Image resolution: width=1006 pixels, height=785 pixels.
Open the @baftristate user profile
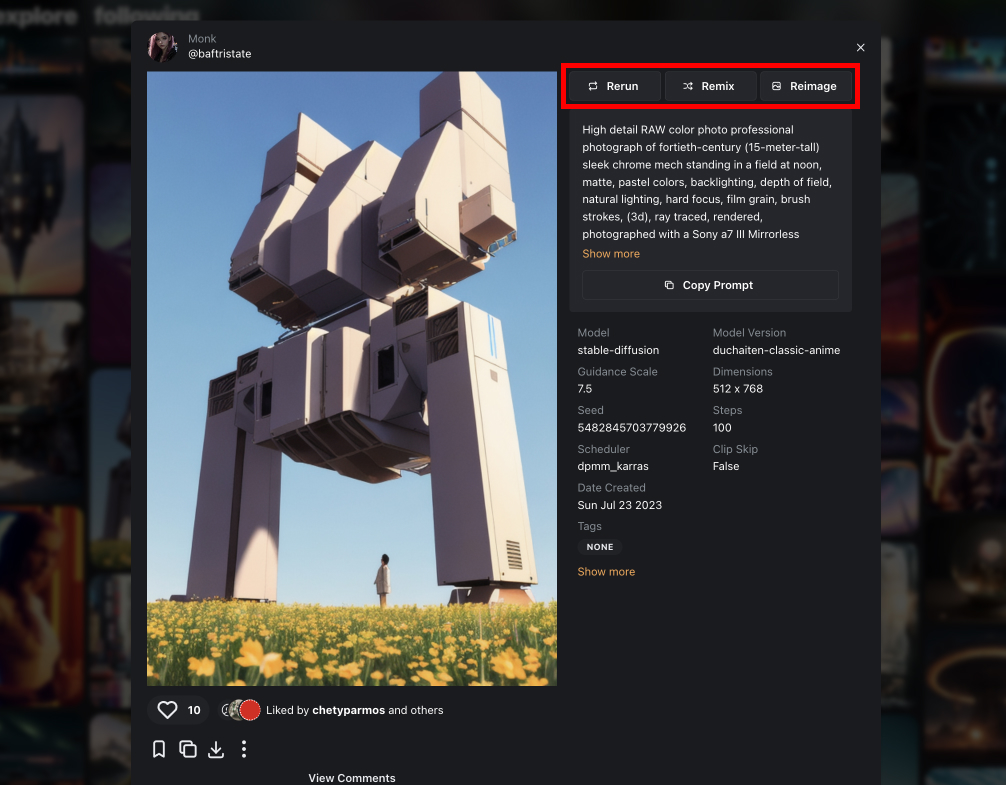pos(219,54)
